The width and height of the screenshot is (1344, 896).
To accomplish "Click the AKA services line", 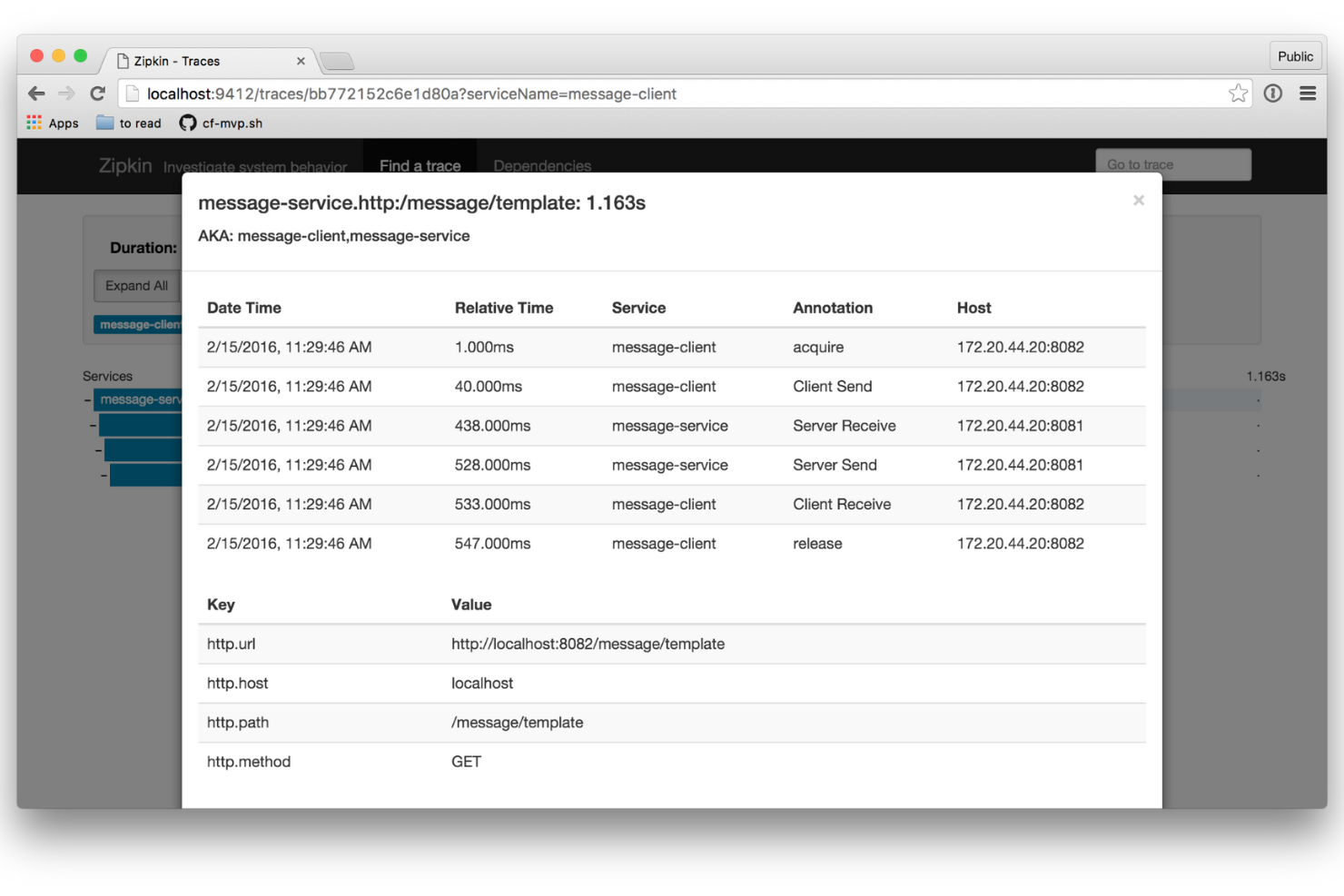I will (x=333, y=236).
